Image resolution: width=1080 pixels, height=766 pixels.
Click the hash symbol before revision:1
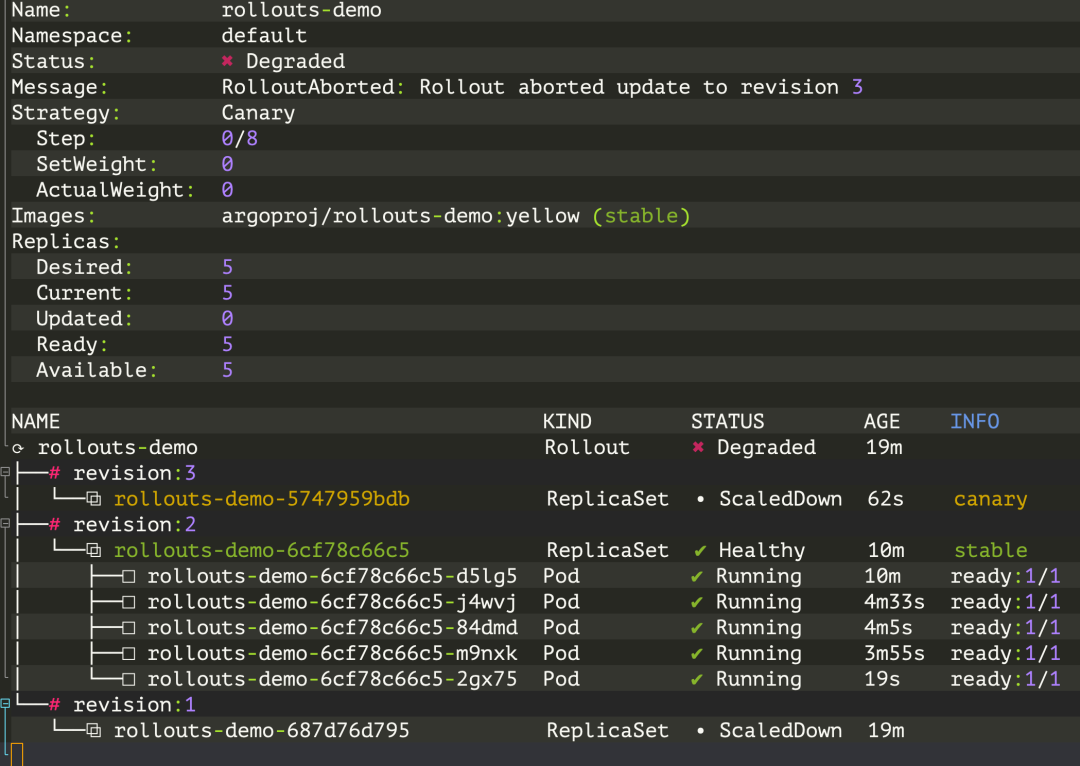pos(54,705)
